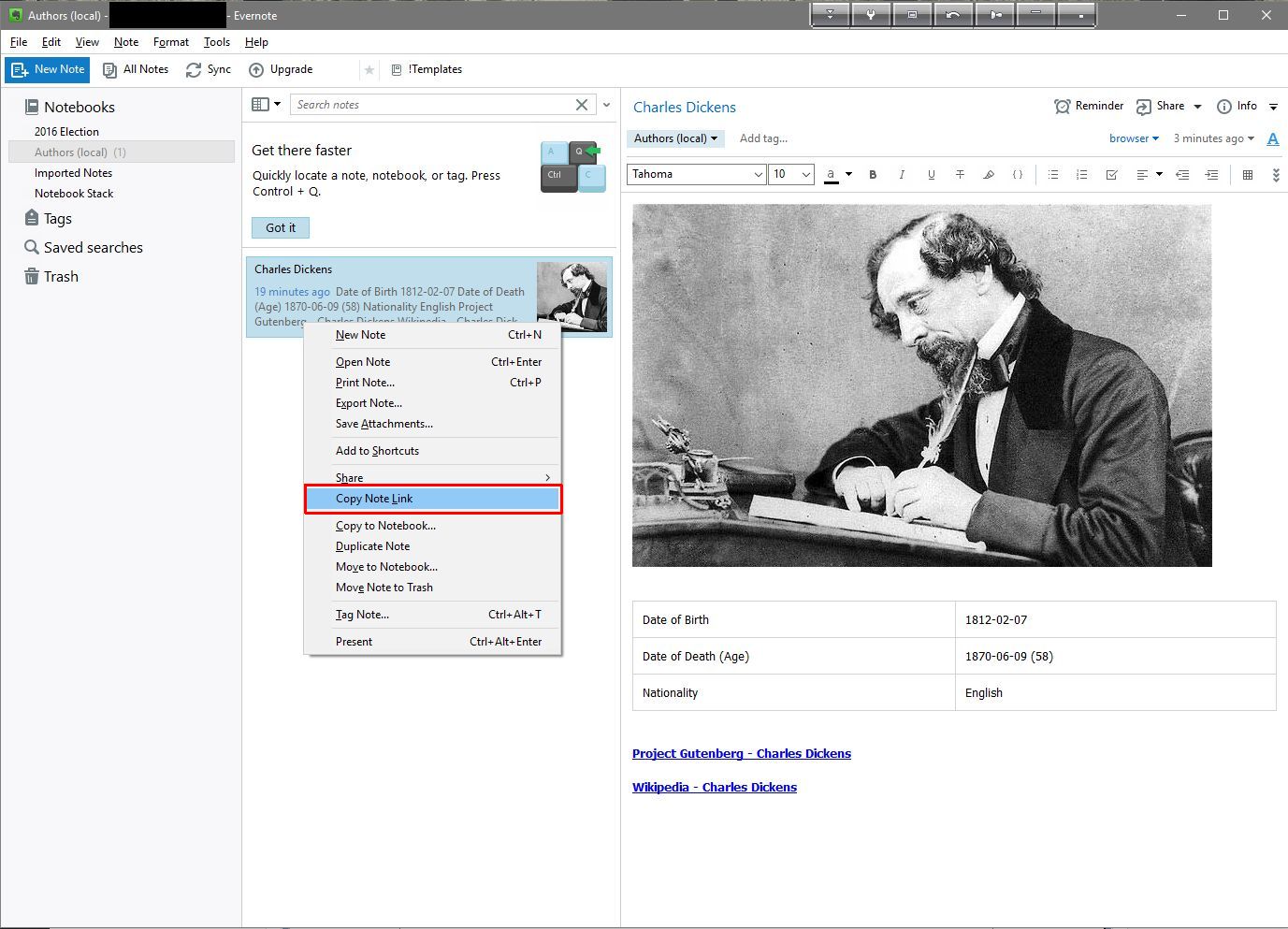Click the Share button above the note
This screenshot has width=1288, height=929.
click(x=1161, y=106)
